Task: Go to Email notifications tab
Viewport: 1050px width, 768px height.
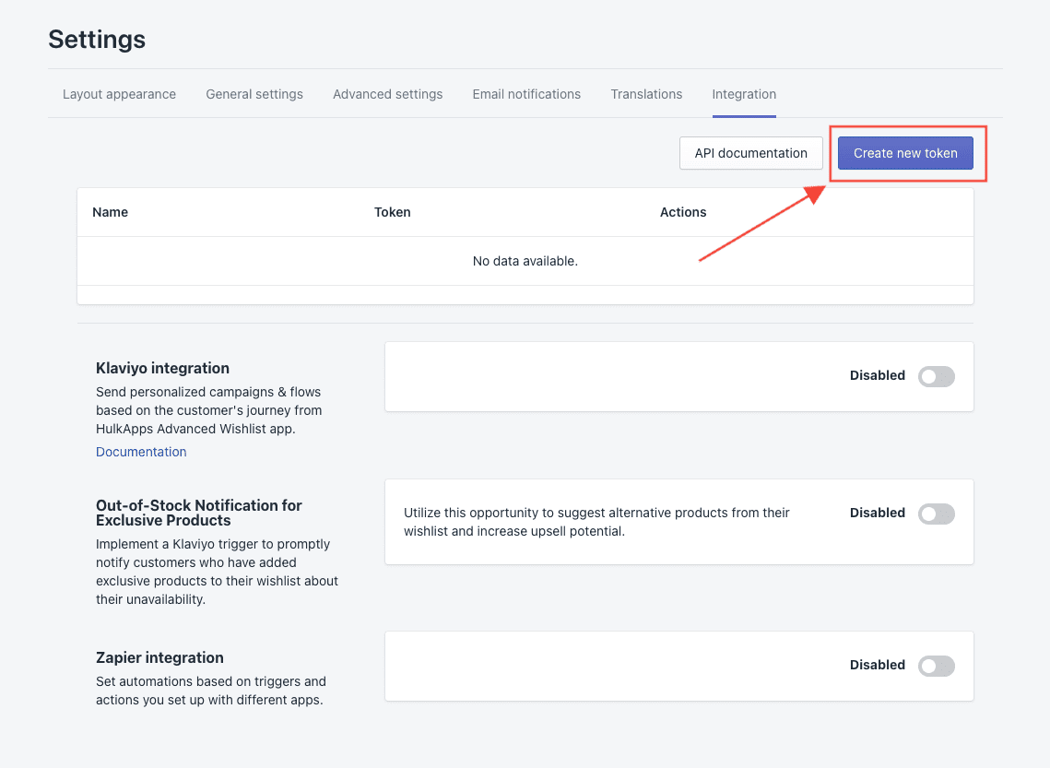Action: point(526,94)
